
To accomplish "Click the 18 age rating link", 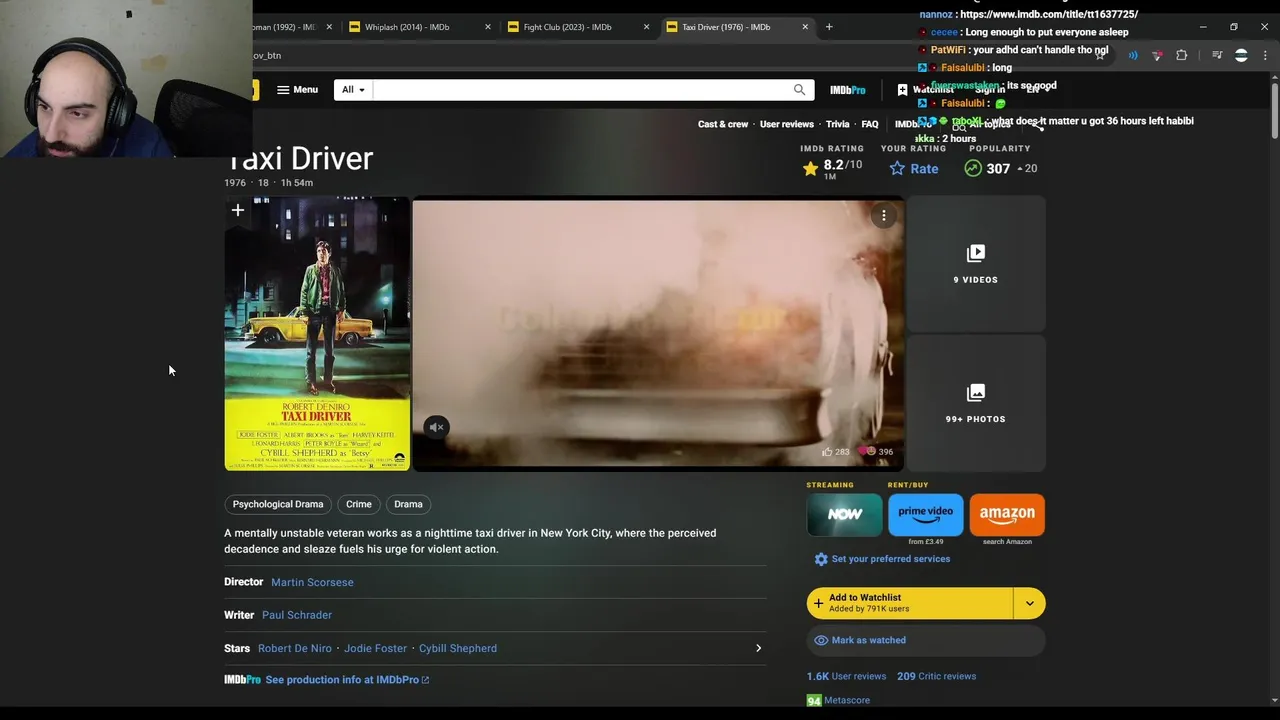I will pos(263,183).
